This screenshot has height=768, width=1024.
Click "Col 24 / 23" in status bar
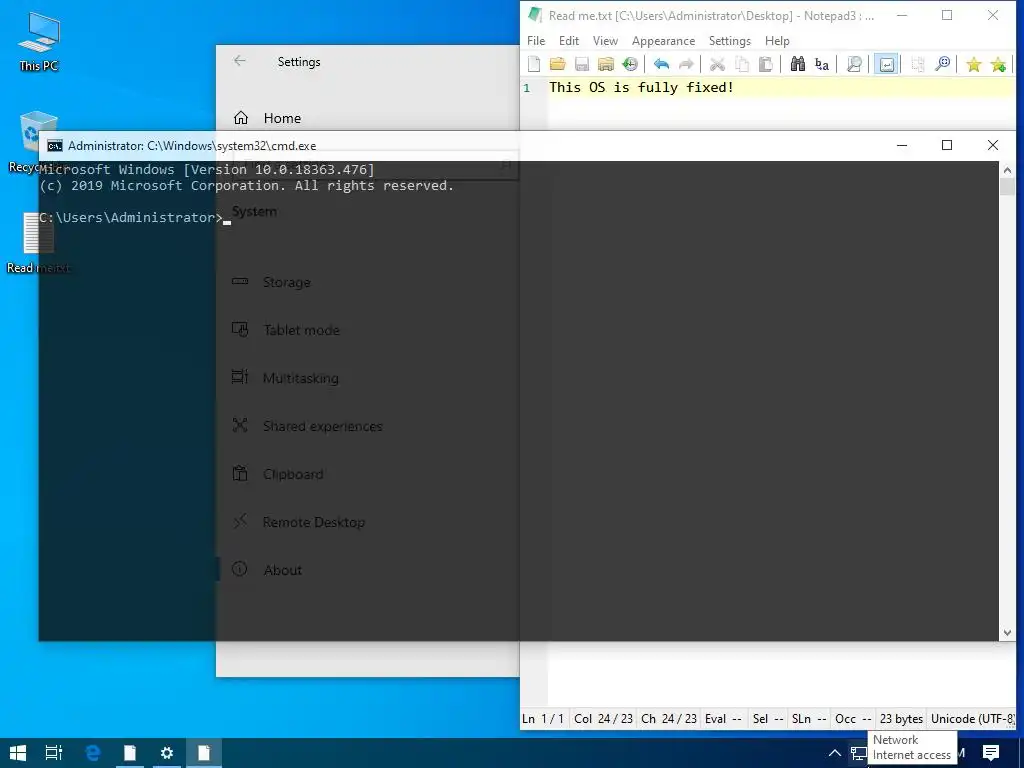603,718
